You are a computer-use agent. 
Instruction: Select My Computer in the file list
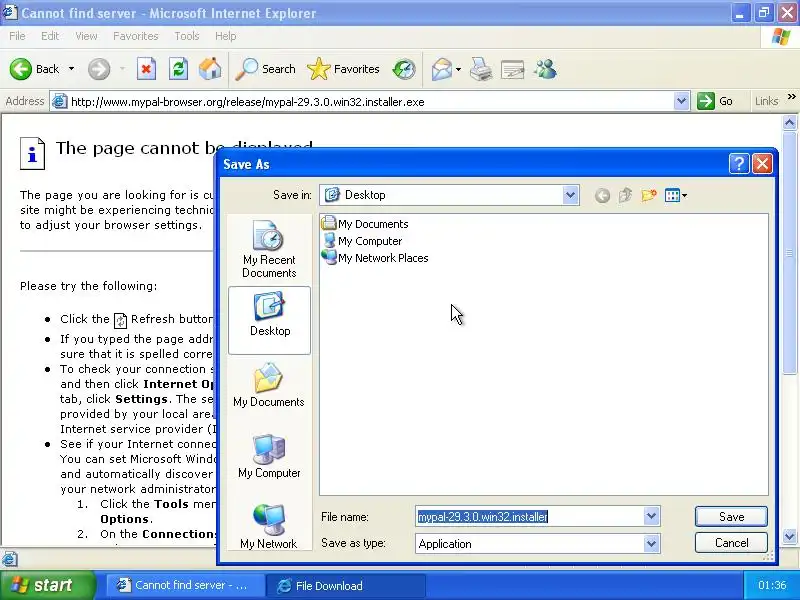[x=362, y=241]
